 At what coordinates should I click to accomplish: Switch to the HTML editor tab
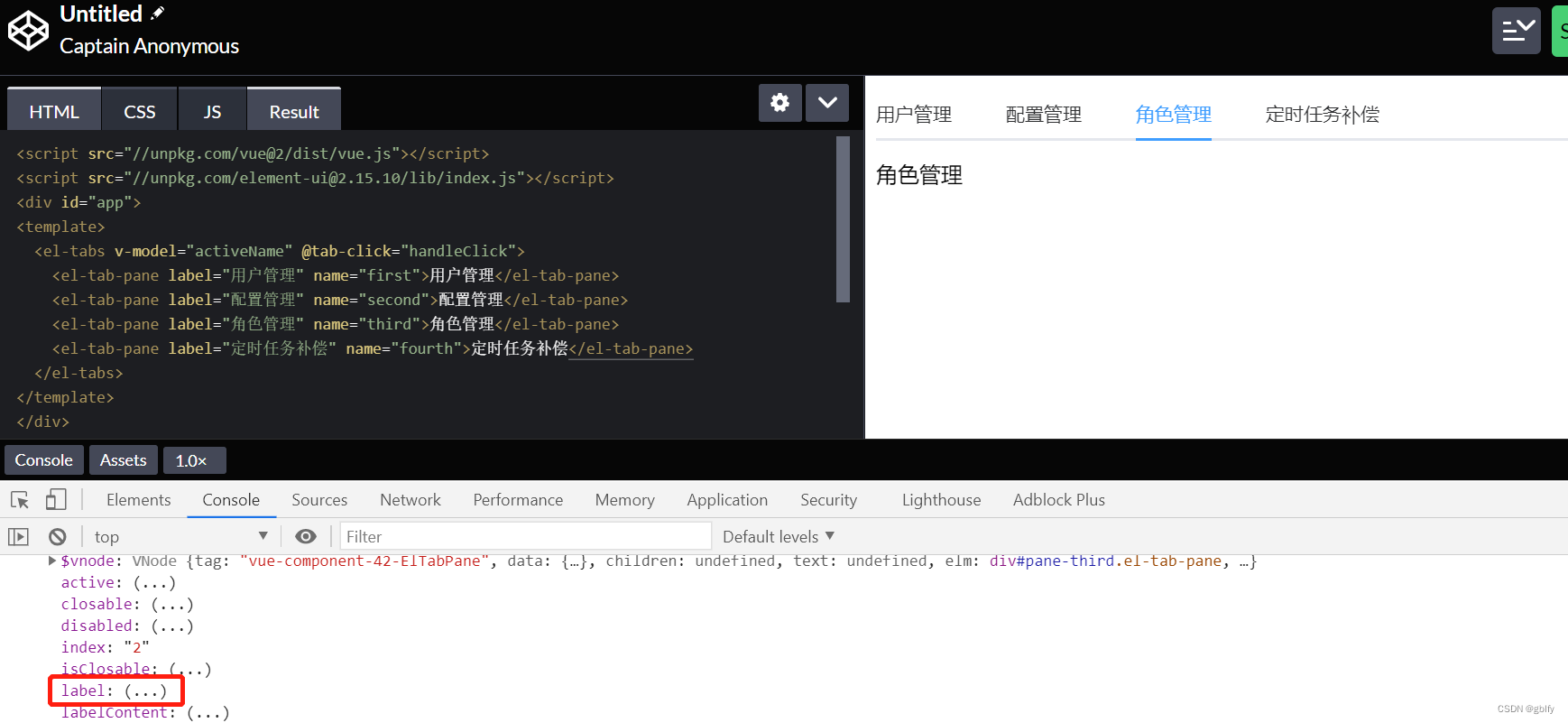pos(54,111)
